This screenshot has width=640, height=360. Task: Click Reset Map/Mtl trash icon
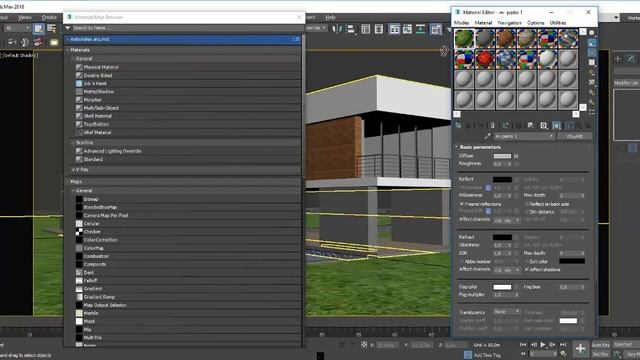pos(493,125)
